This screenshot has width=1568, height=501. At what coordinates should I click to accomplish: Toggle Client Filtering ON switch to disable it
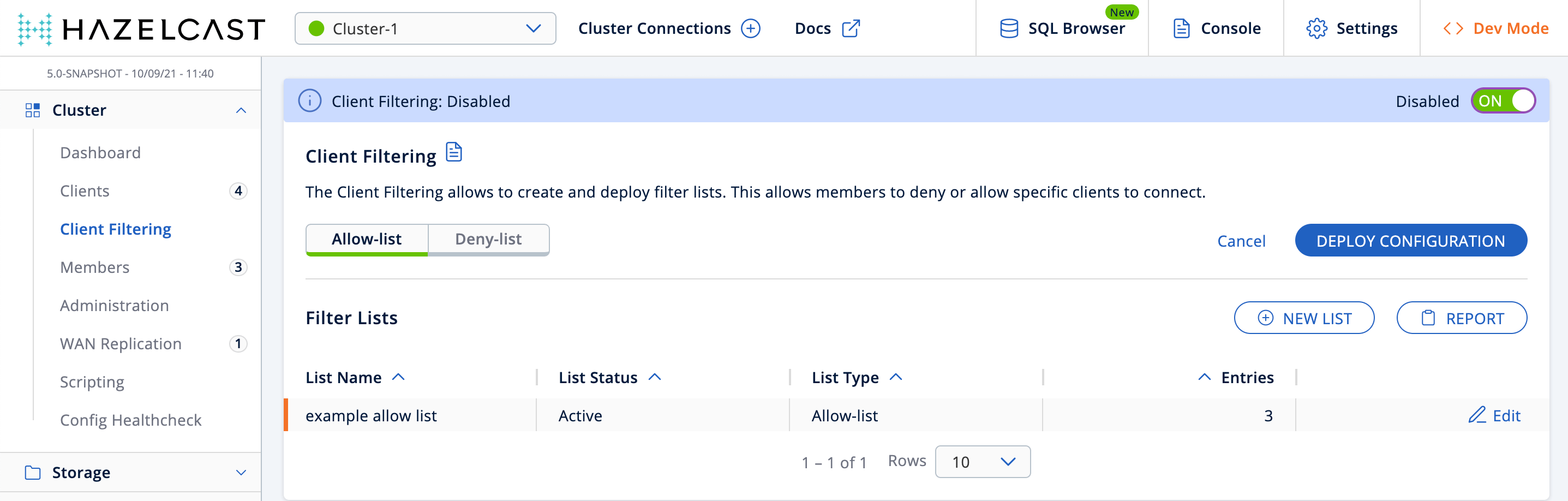1504,101
